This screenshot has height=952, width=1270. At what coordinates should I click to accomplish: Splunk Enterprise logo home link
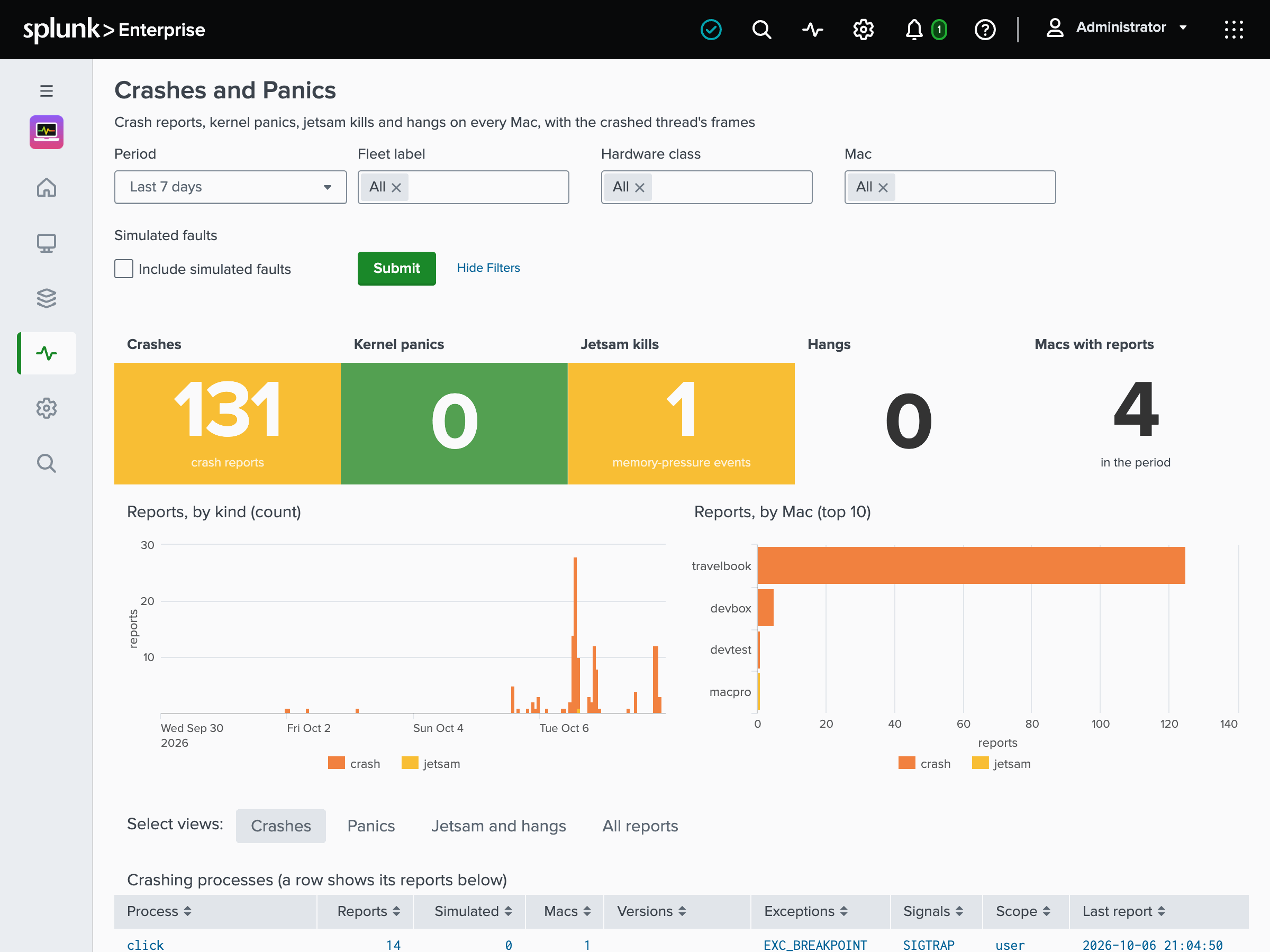pos(114,29)
